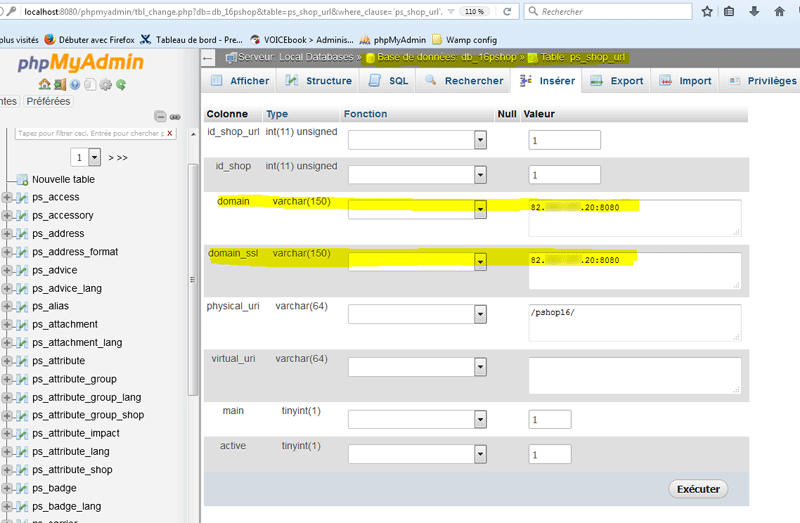Open function dropdown for virtual_uri
This screenshot has width=800, height=523.
coord(417,367)
